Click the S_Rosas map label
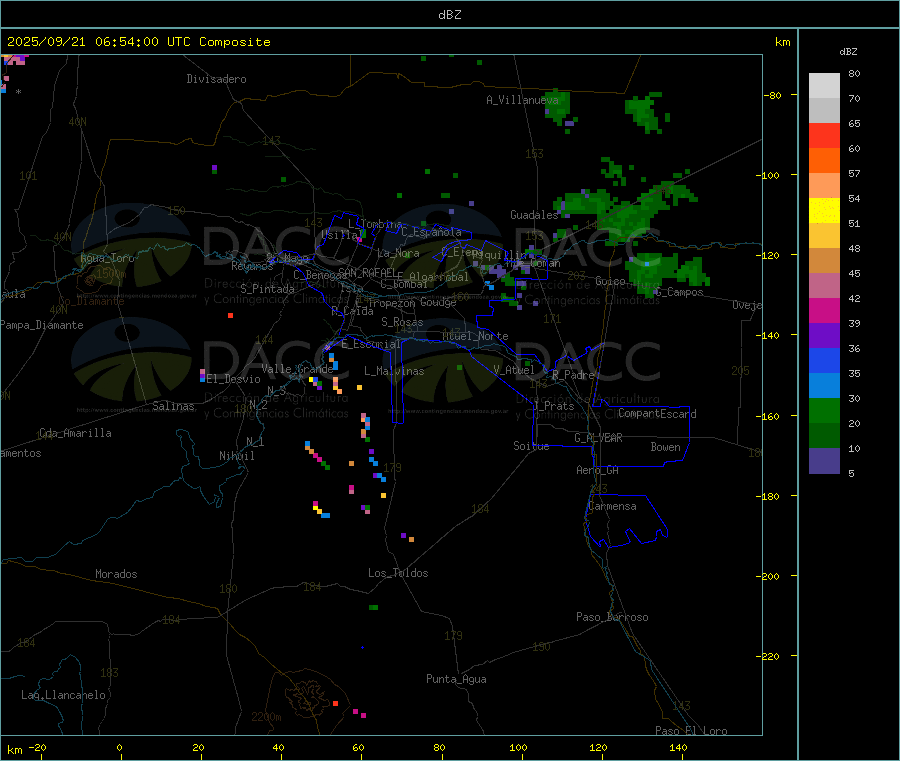This screenshot has width=900, height=761. click(x=402, y=322)
